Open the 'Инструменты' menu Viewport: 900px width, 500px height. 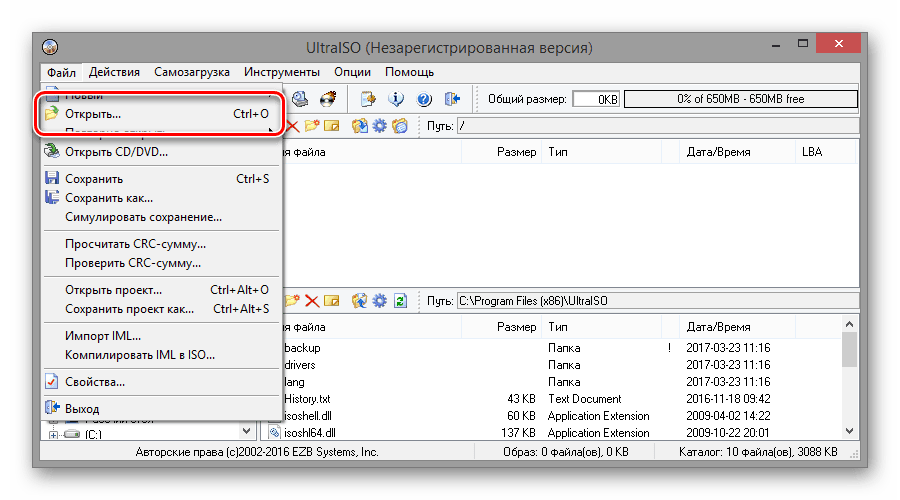[281, 72]
